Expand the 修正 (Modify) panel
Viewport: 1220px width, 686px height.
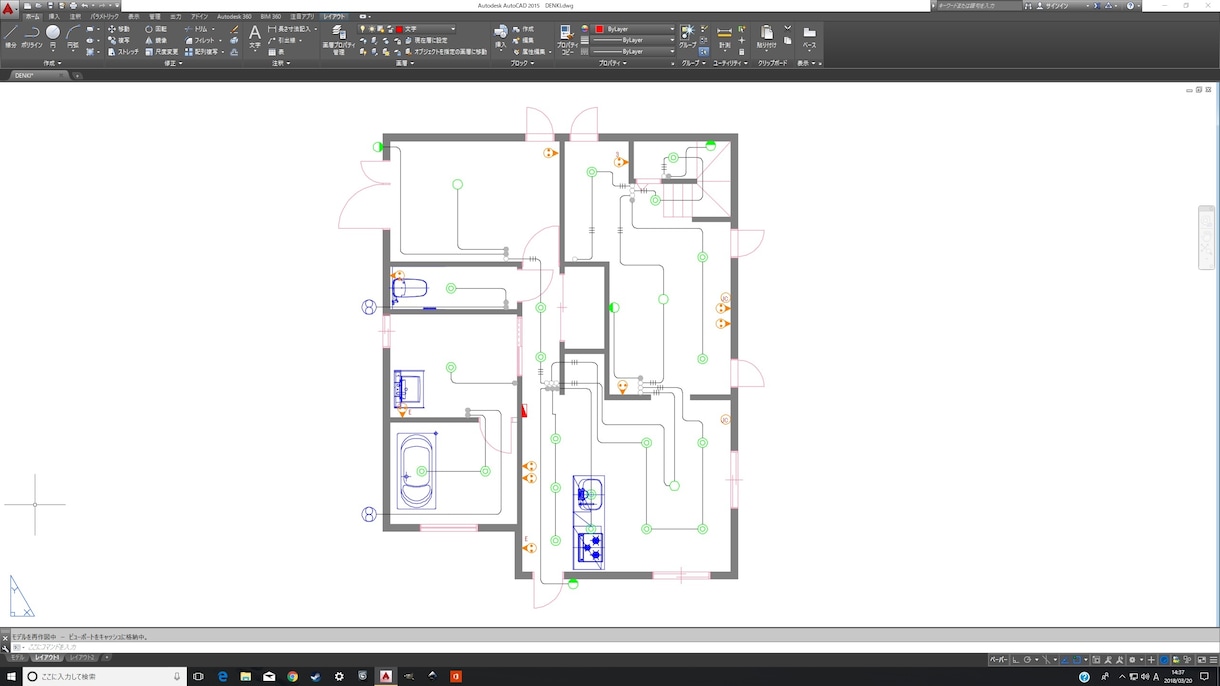point(173,63)
